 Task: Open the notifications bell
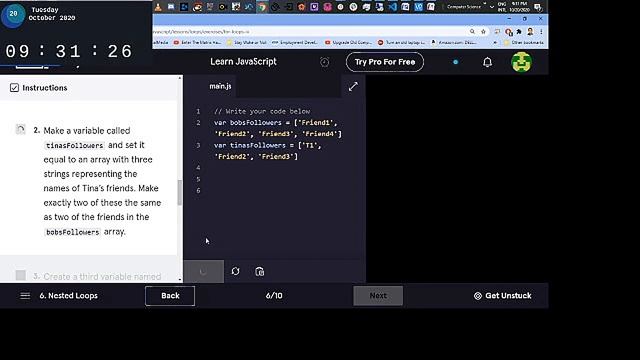(x=487, y=62)
